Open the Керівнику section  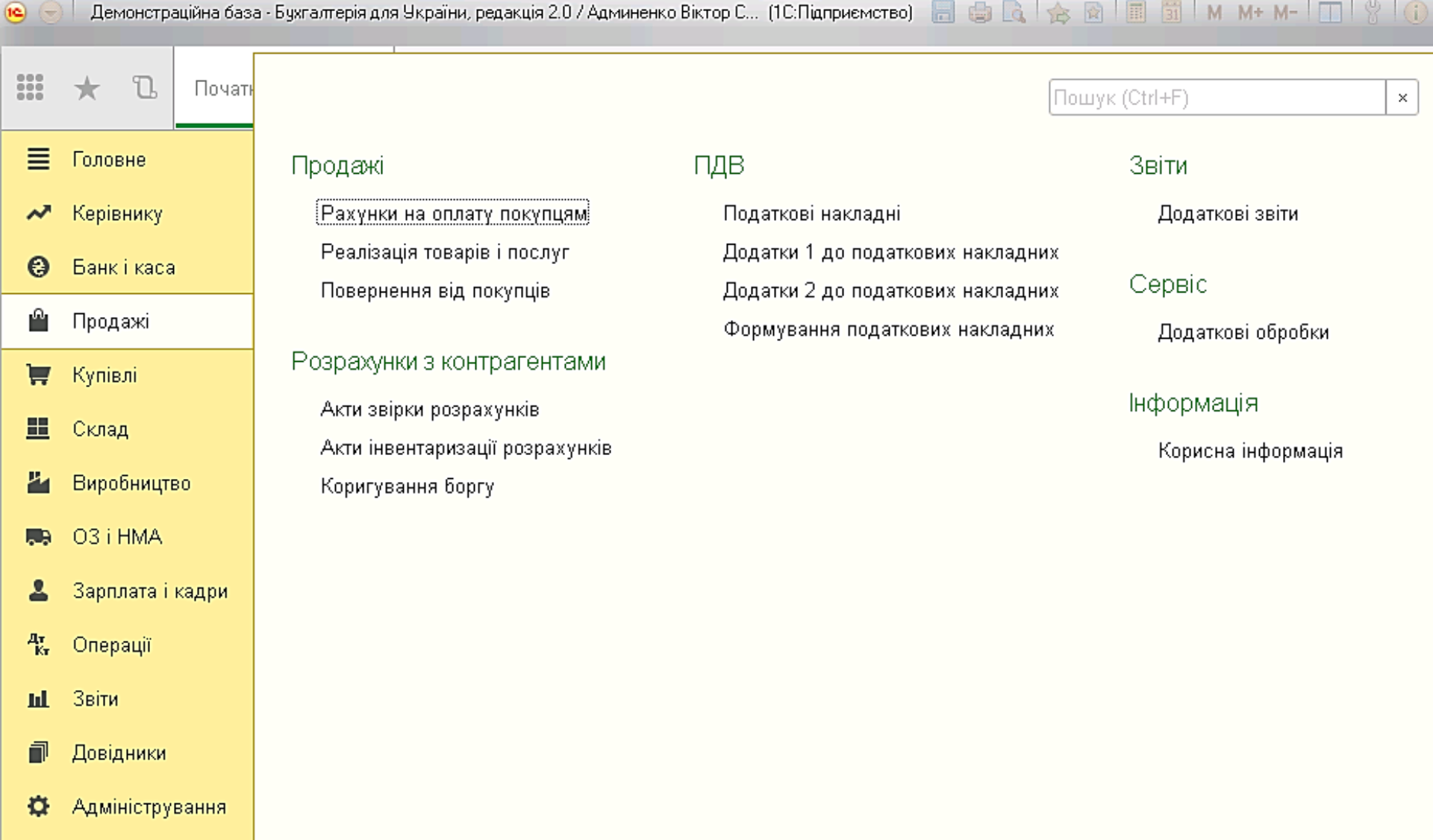click(x=128, y=213)
